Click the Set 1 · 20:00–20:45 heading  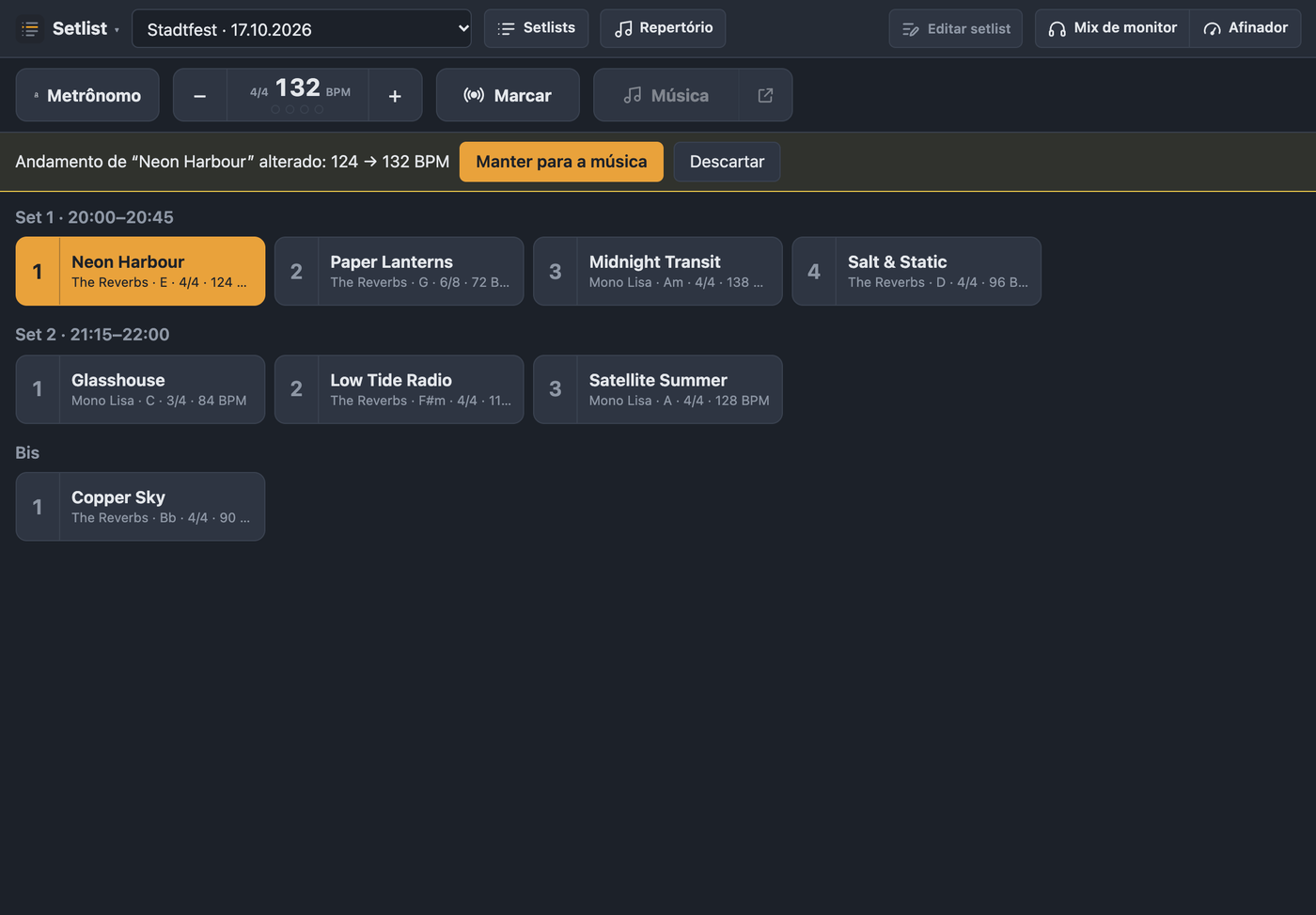click(94, 217)
